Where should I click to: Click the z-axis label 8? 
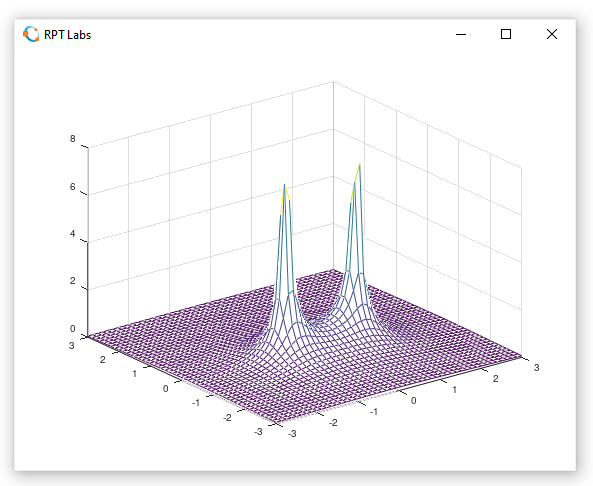tap(73, 139)
